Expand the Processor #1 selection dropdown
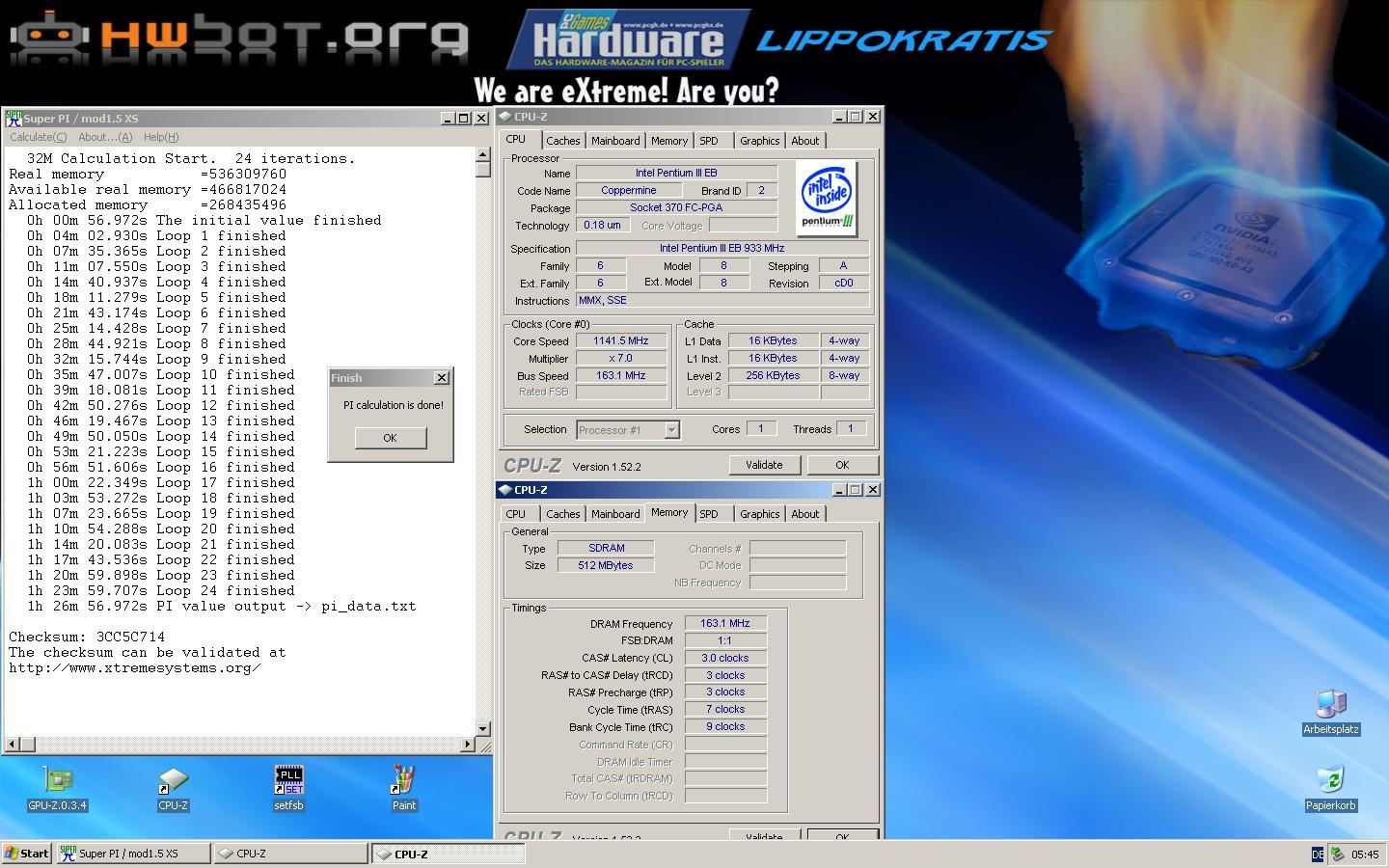 pyautogui.click(x=671, y=430)
